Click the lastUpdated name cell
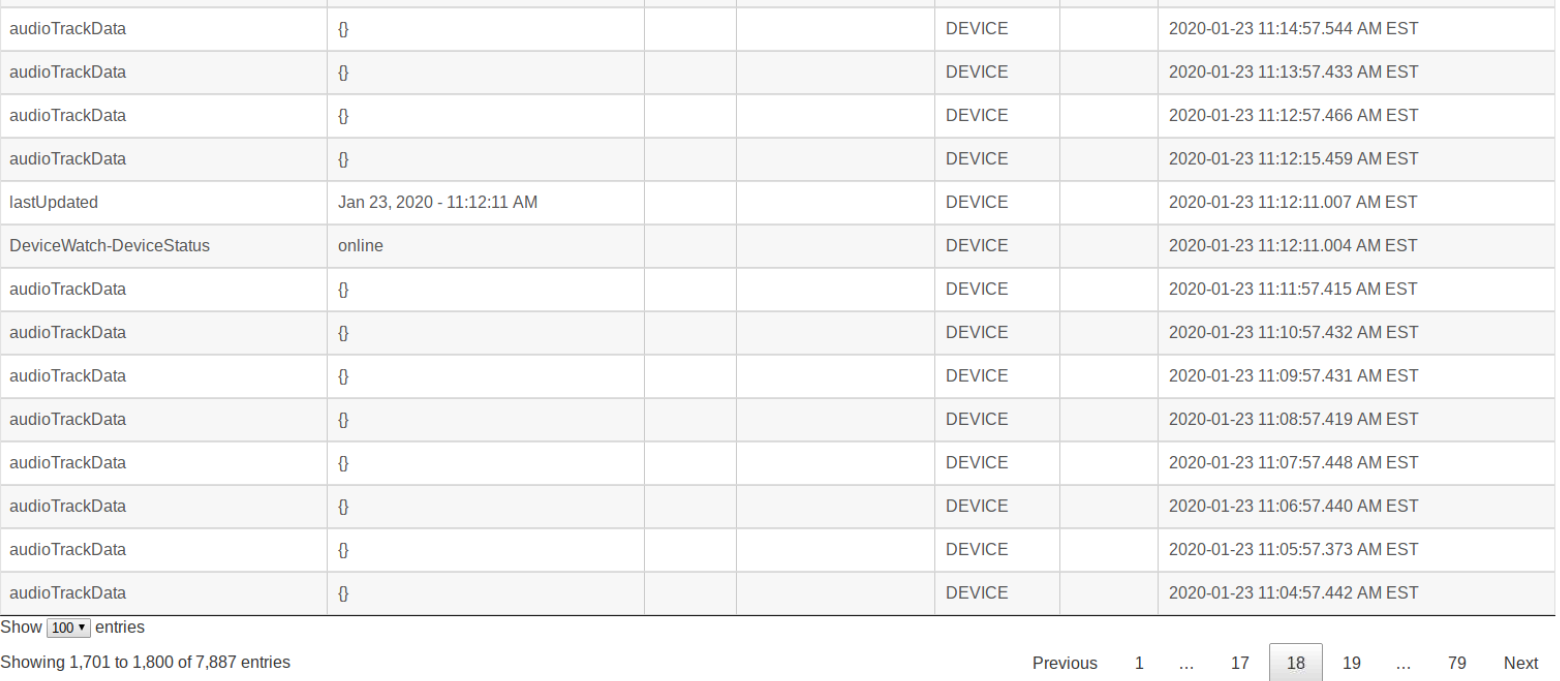Screen dimensions: 1560x681 (54, 202)
